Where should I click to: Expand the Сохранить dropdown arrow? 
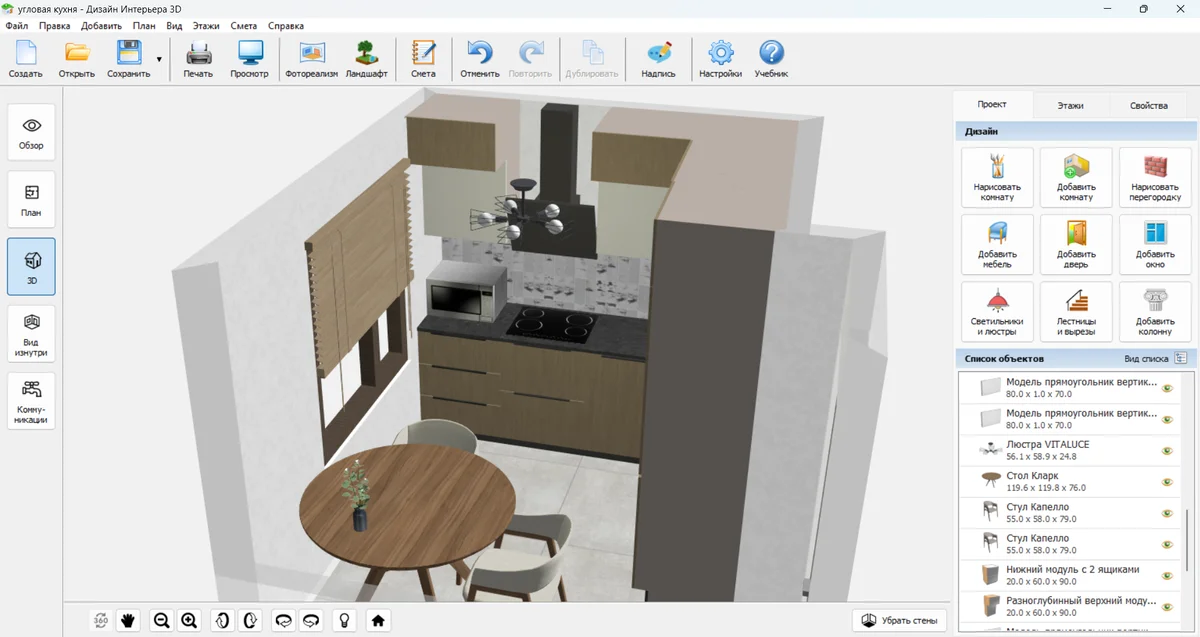point(159,60)
